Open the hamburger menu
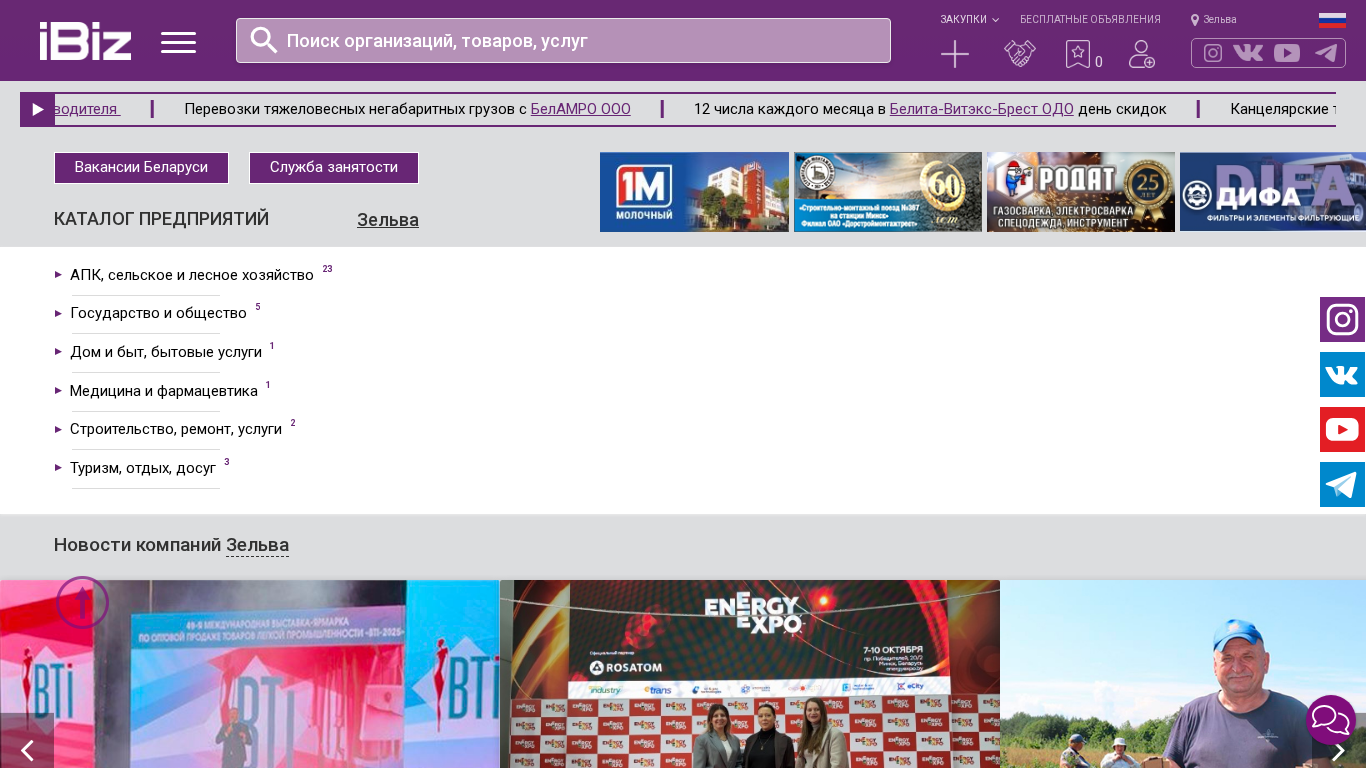The height and width of the screenshot is (768, 1366). (178, 42)
